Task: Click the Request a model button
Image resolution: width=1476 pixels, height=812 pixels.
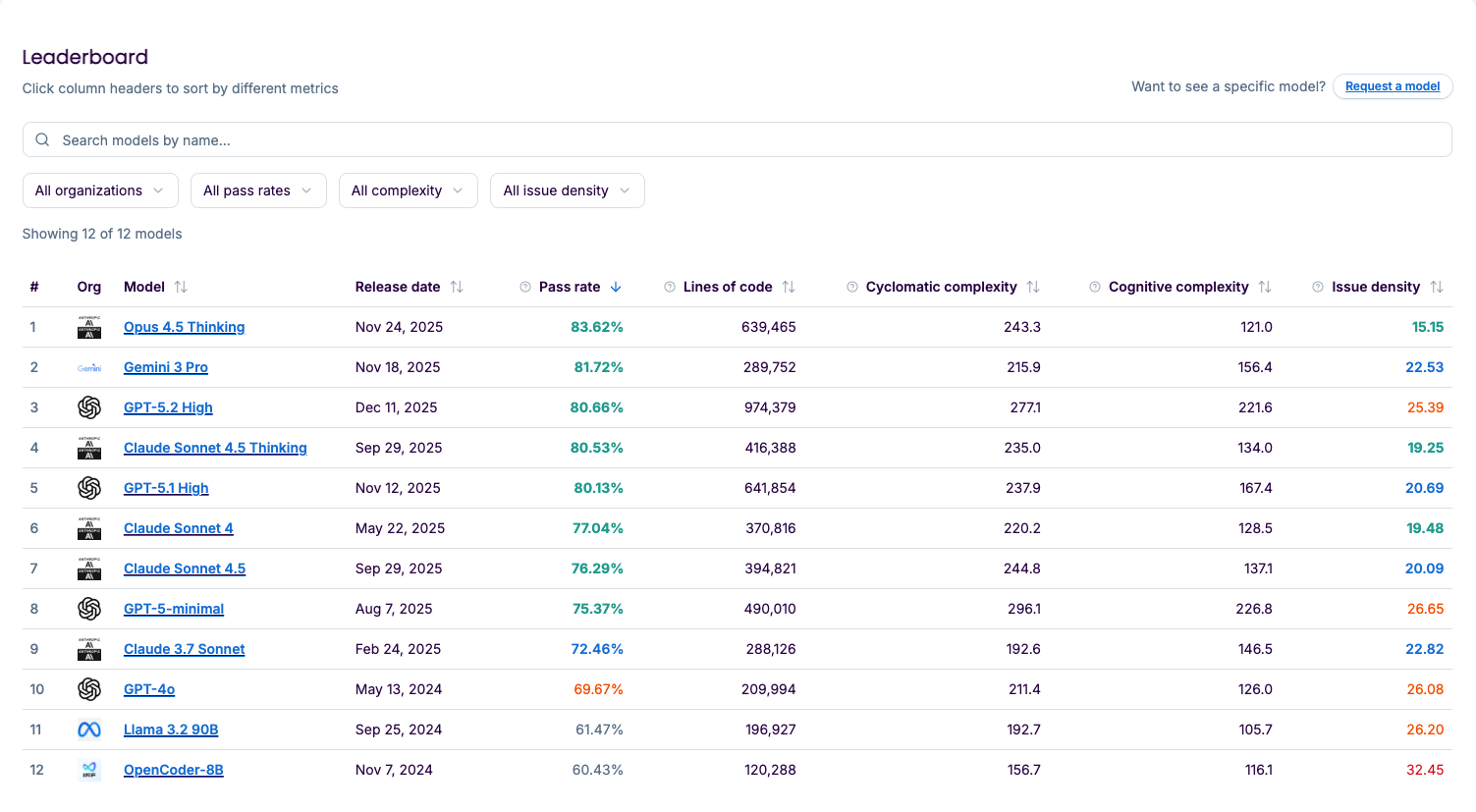Action: [1392, 86]
